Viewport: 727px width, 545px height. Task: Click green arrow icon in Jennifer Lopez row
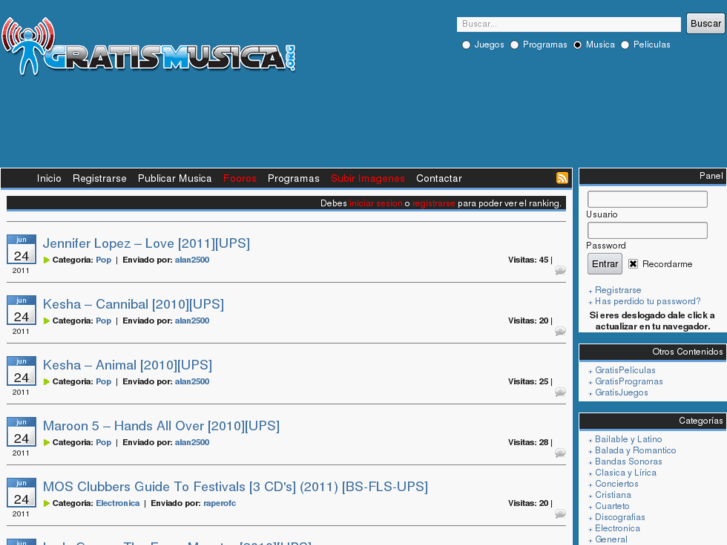(x=46, y=260)
